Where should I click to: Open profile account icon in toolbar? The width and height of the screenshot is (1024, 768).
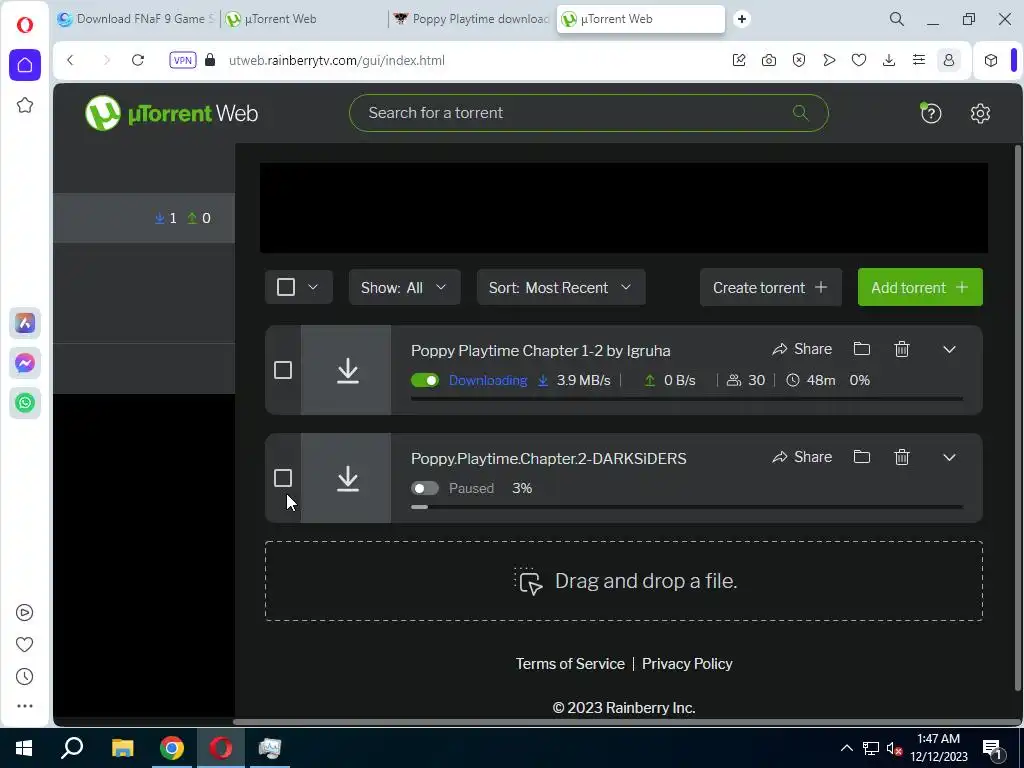949,60
